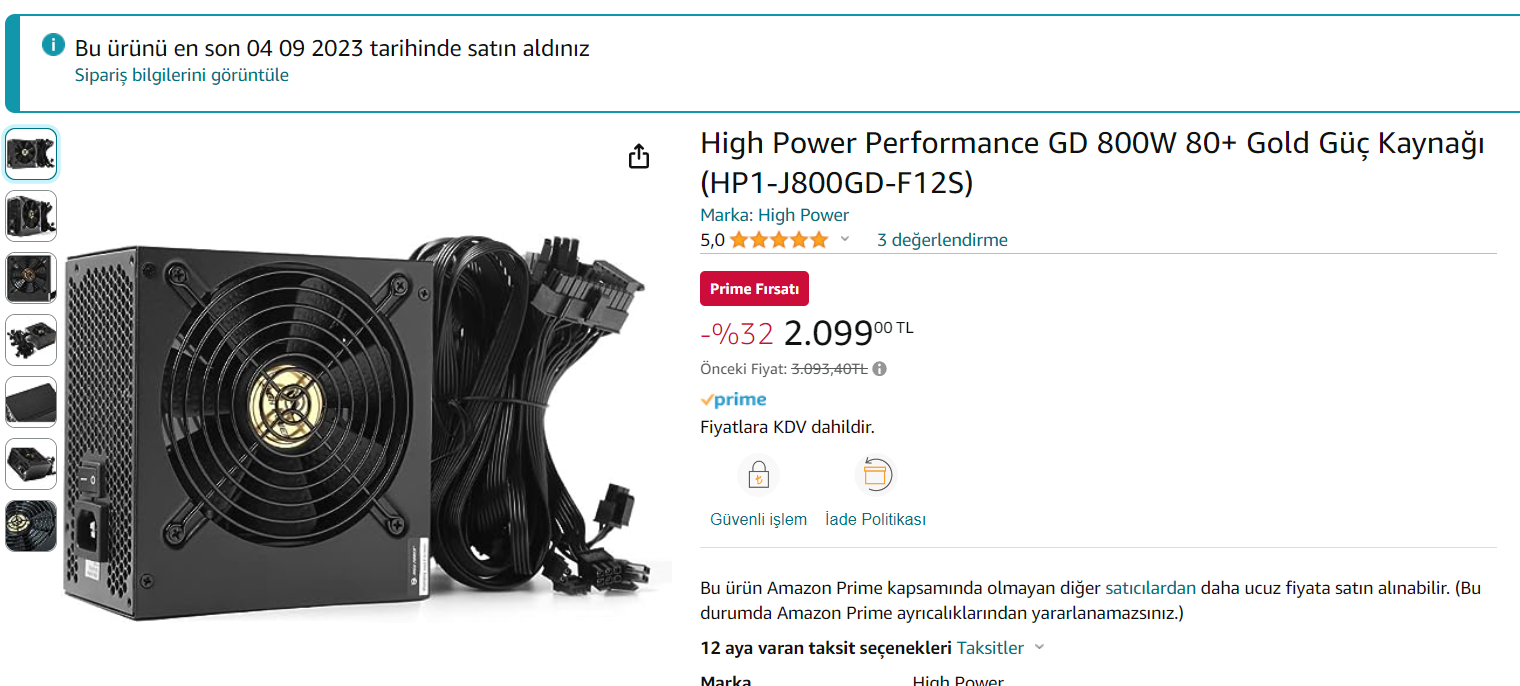Click the share icon above product image
Viewport: 1520px width, 686px height.
(639, 156)
